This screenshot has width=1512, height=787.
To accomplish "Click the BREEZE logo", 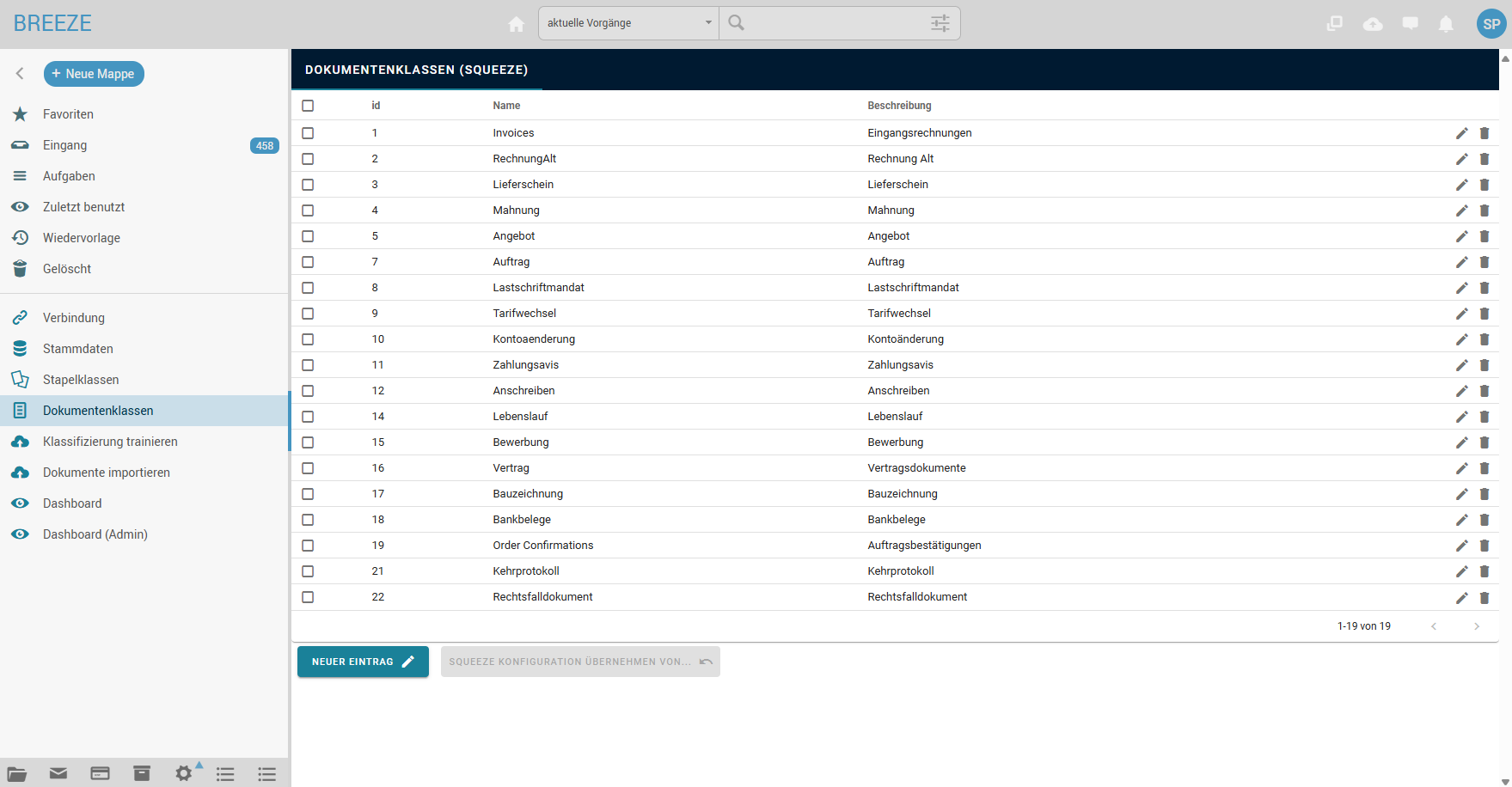I will [x=52, y=23].
